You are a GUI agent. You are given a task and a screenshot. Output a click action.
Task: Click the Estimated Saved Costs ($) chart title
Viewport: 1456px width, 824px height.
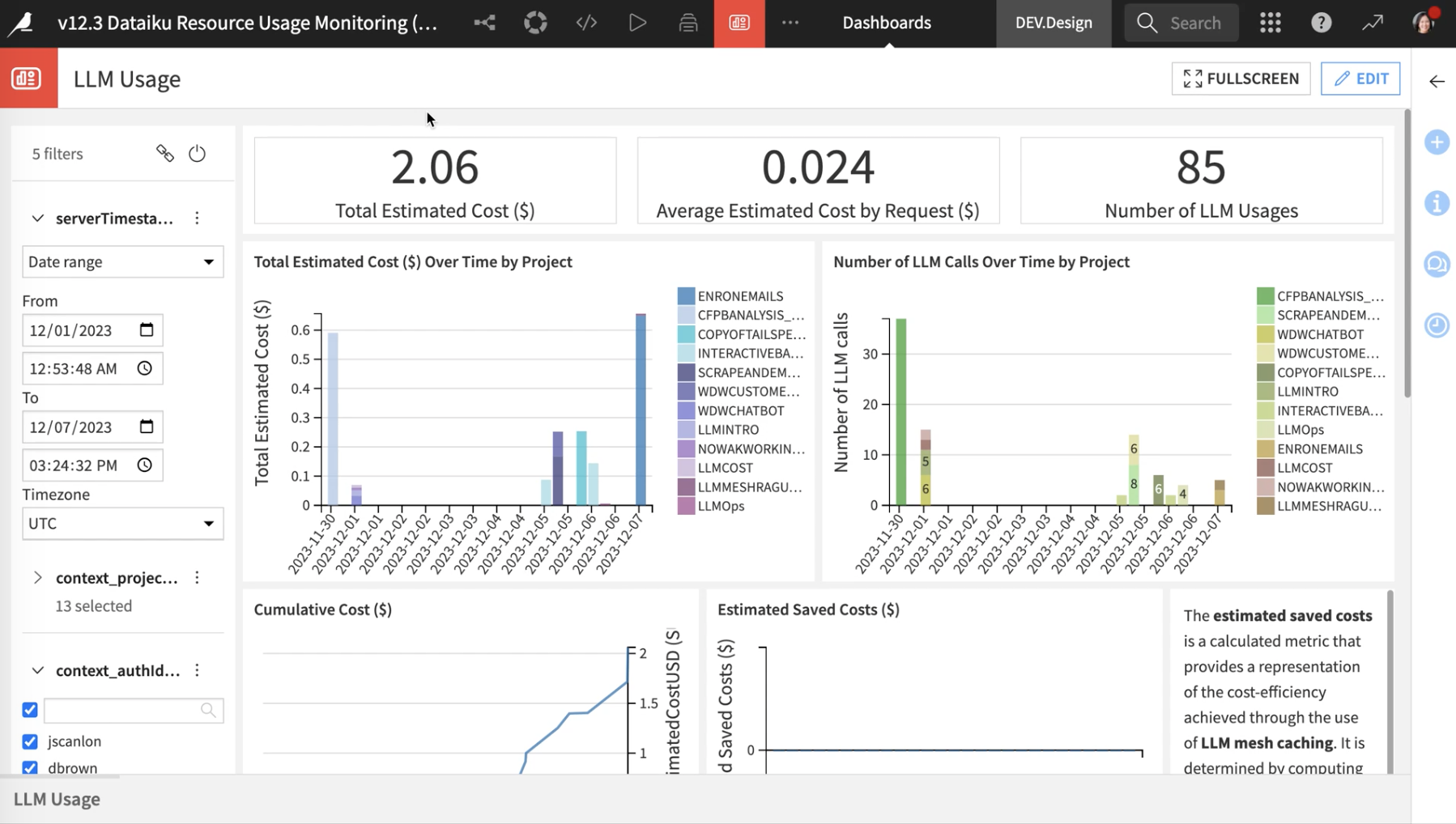(808, 610)
